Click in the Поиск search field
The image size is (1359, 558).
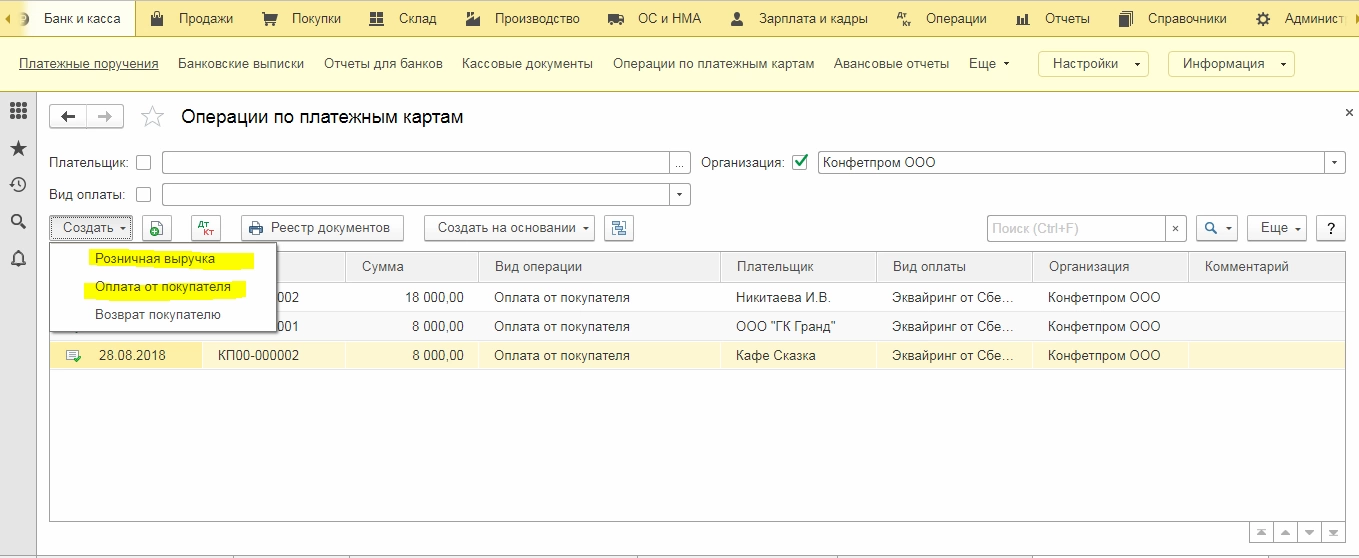click(1076, 228)
